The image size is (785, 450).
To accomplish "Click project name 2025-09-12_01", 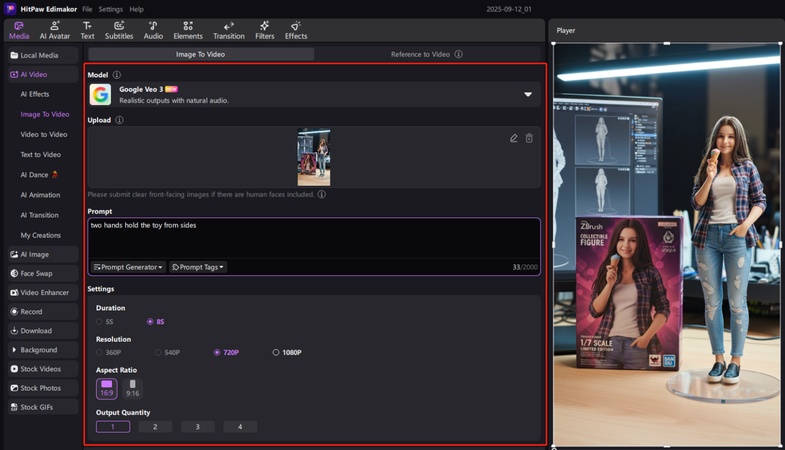I will click(x=509, y=9).
